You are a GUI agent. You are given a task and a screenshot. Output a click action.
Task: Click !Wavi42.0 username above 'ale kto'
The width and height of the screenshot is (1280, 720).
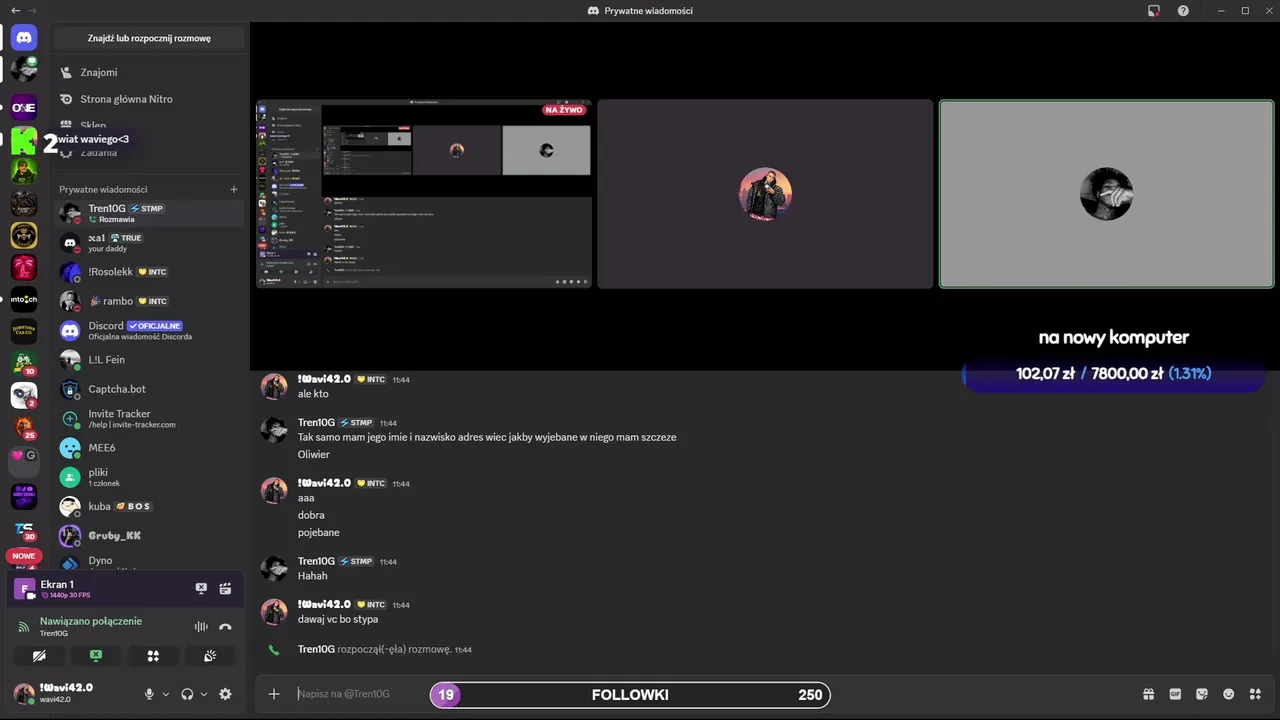click(x=324, y=379)
